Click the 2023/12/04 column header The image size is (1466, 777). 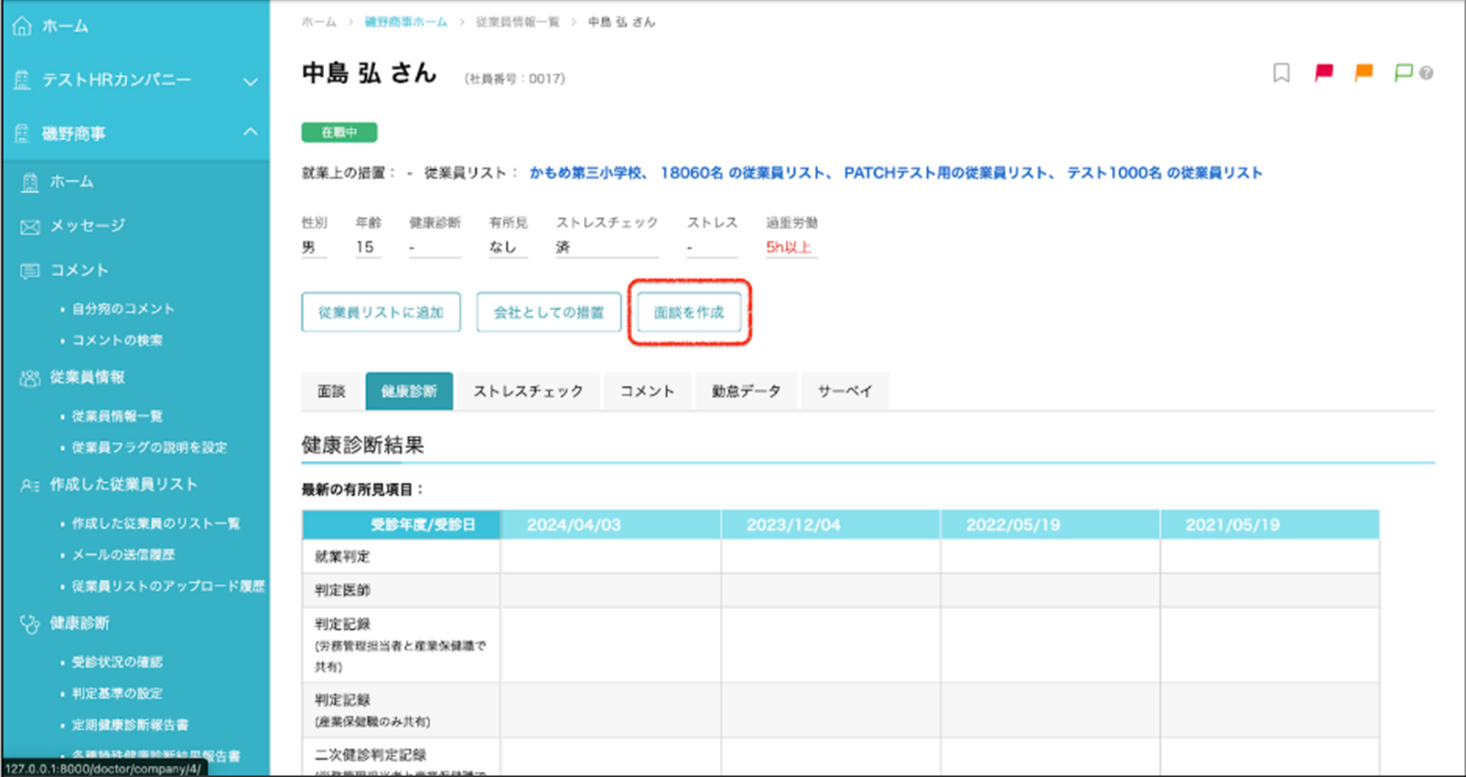(x=830, y=525)
